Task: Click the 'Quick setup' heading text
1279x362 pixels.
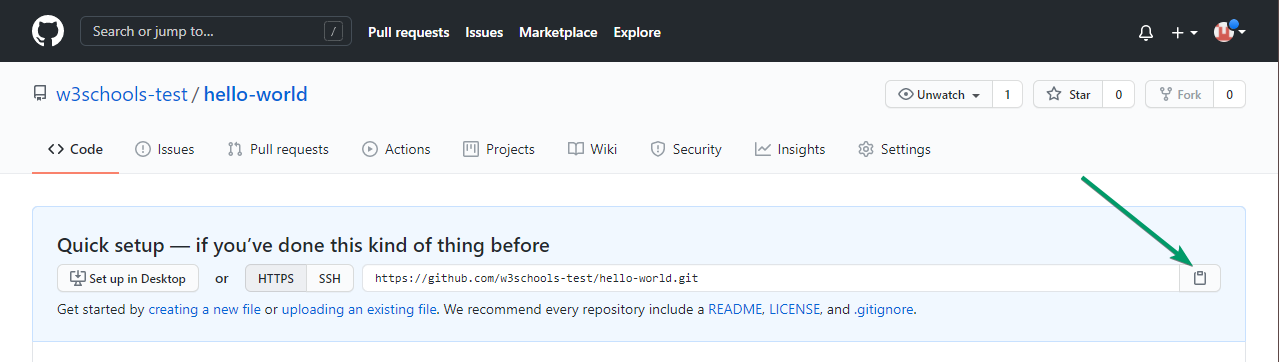Action: coord(303,245)
